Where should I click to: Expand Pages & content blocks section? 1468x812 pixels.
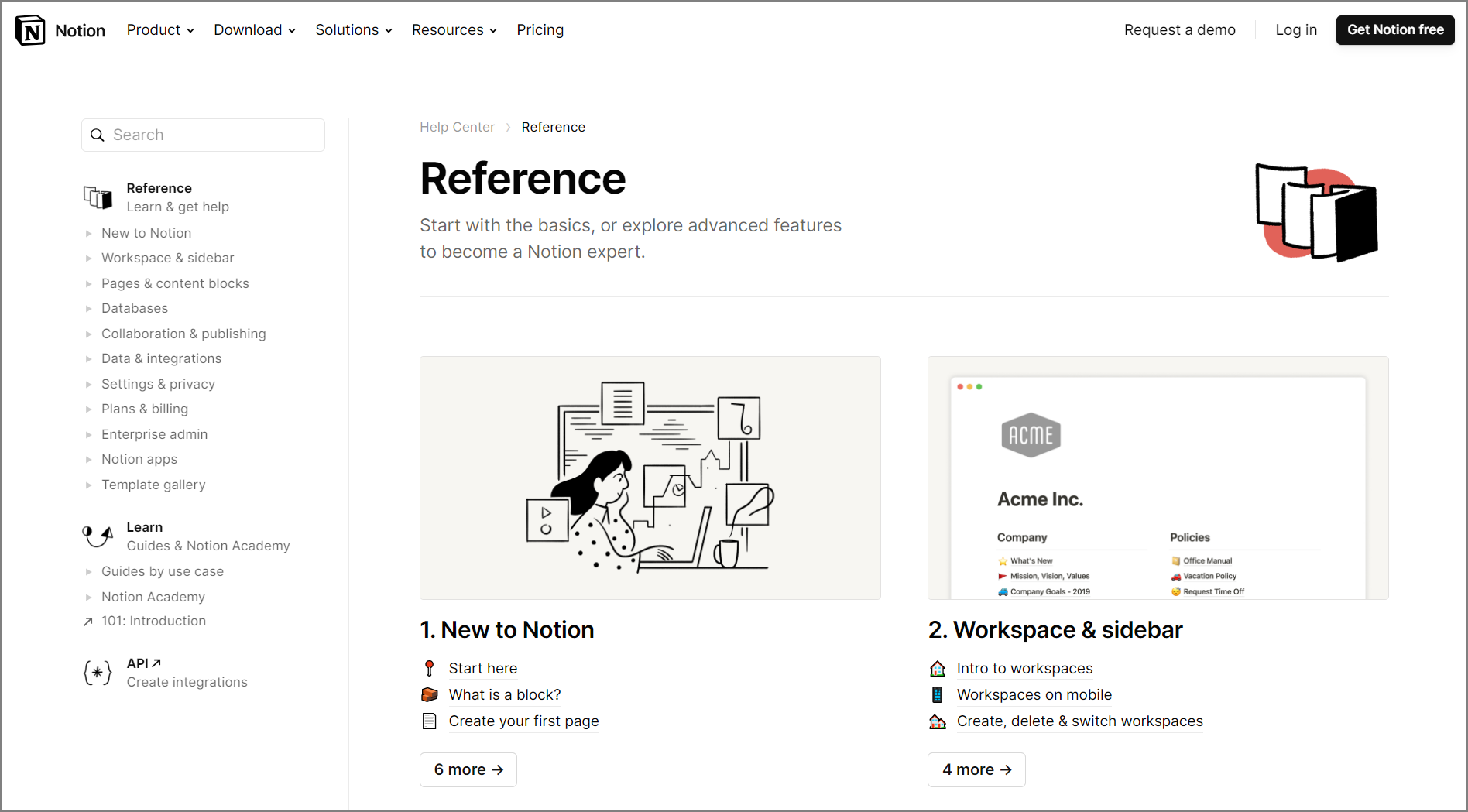point(89,283)
